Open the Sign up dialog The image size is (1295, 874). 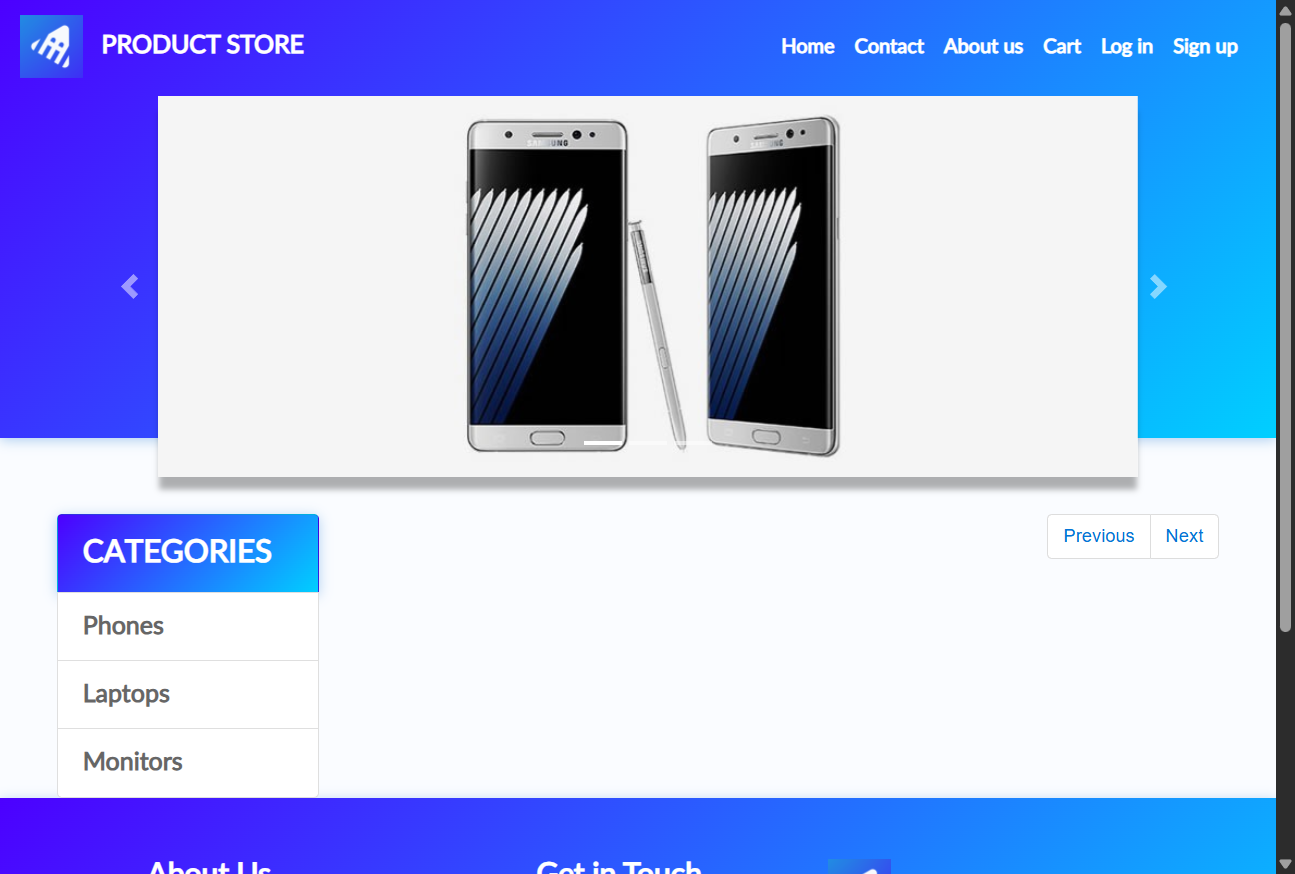pos(1205,46)
